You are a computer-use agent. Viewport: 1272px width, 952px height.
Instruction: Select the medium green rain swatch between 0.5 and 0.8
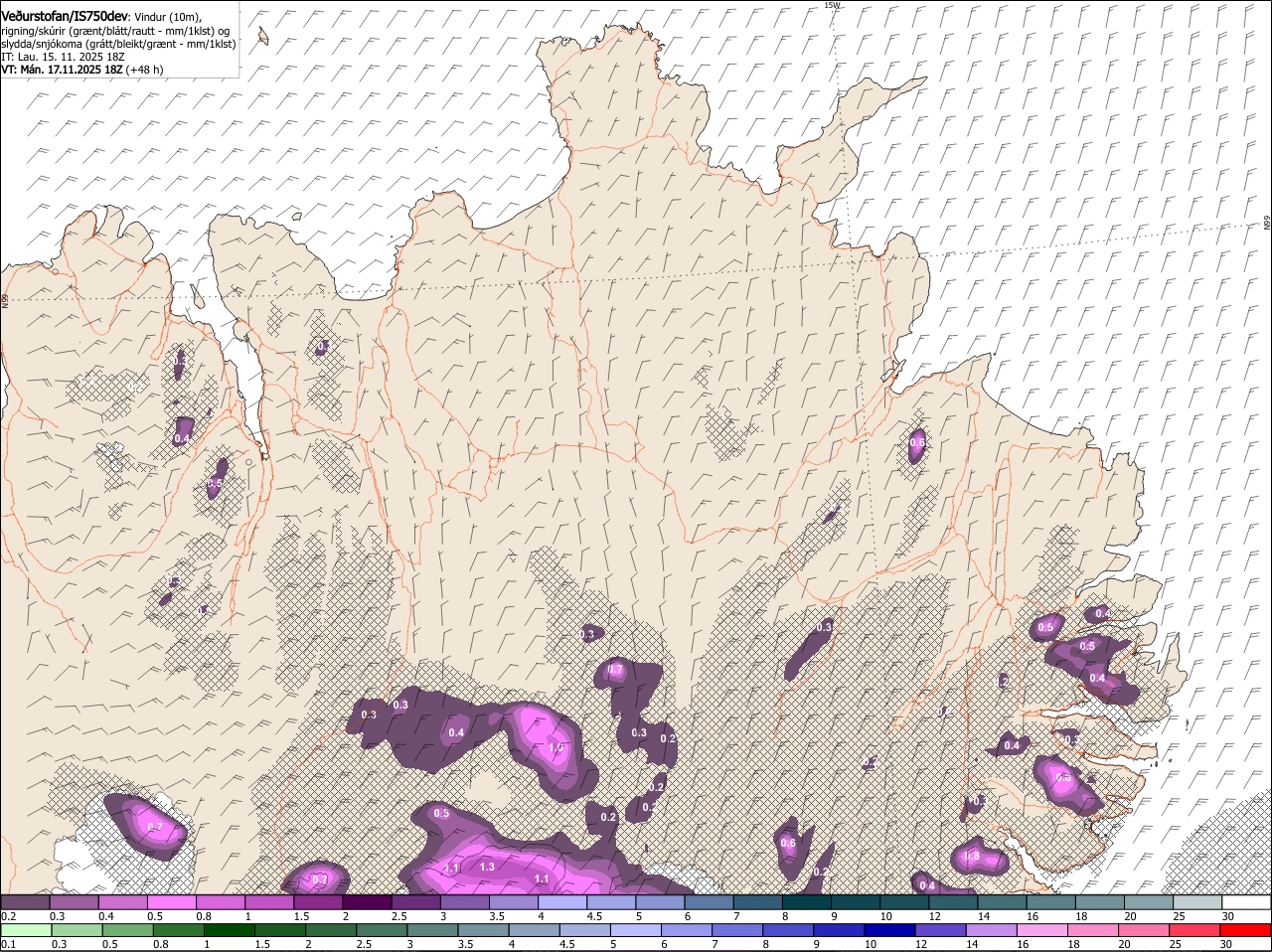(x=126, y=930)
